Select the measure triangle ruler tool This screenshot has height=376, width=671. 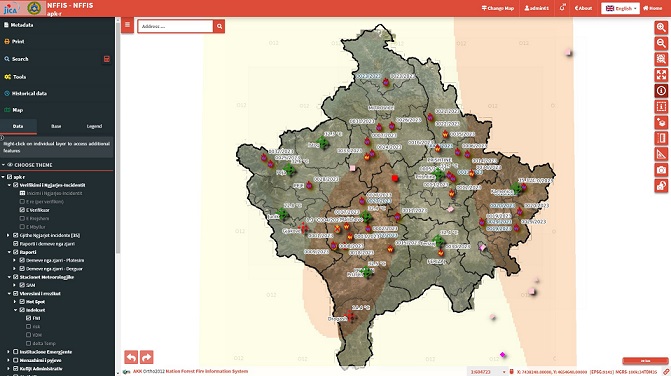coord(661,154)
